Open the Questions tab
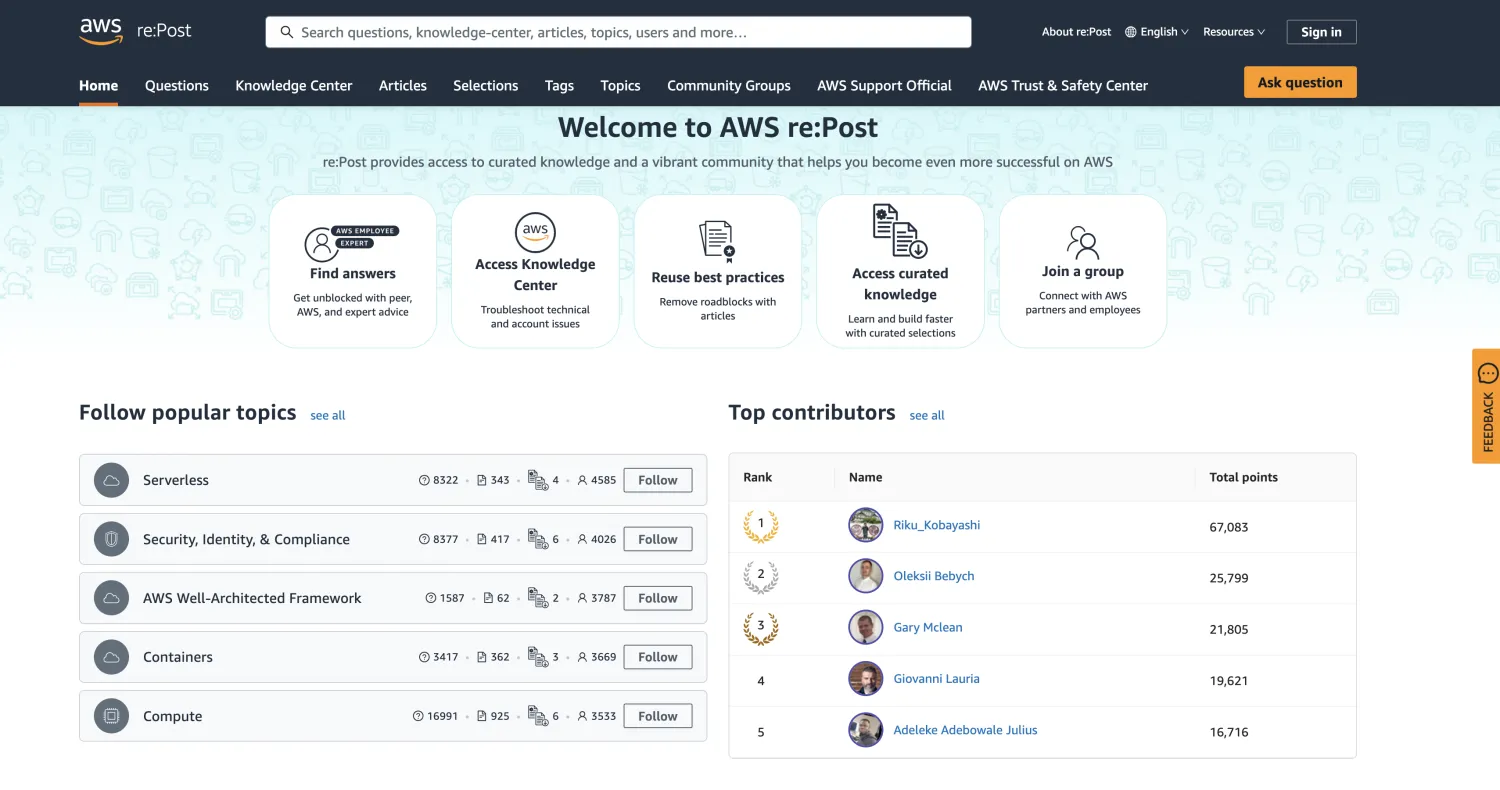 pos(177,86)
